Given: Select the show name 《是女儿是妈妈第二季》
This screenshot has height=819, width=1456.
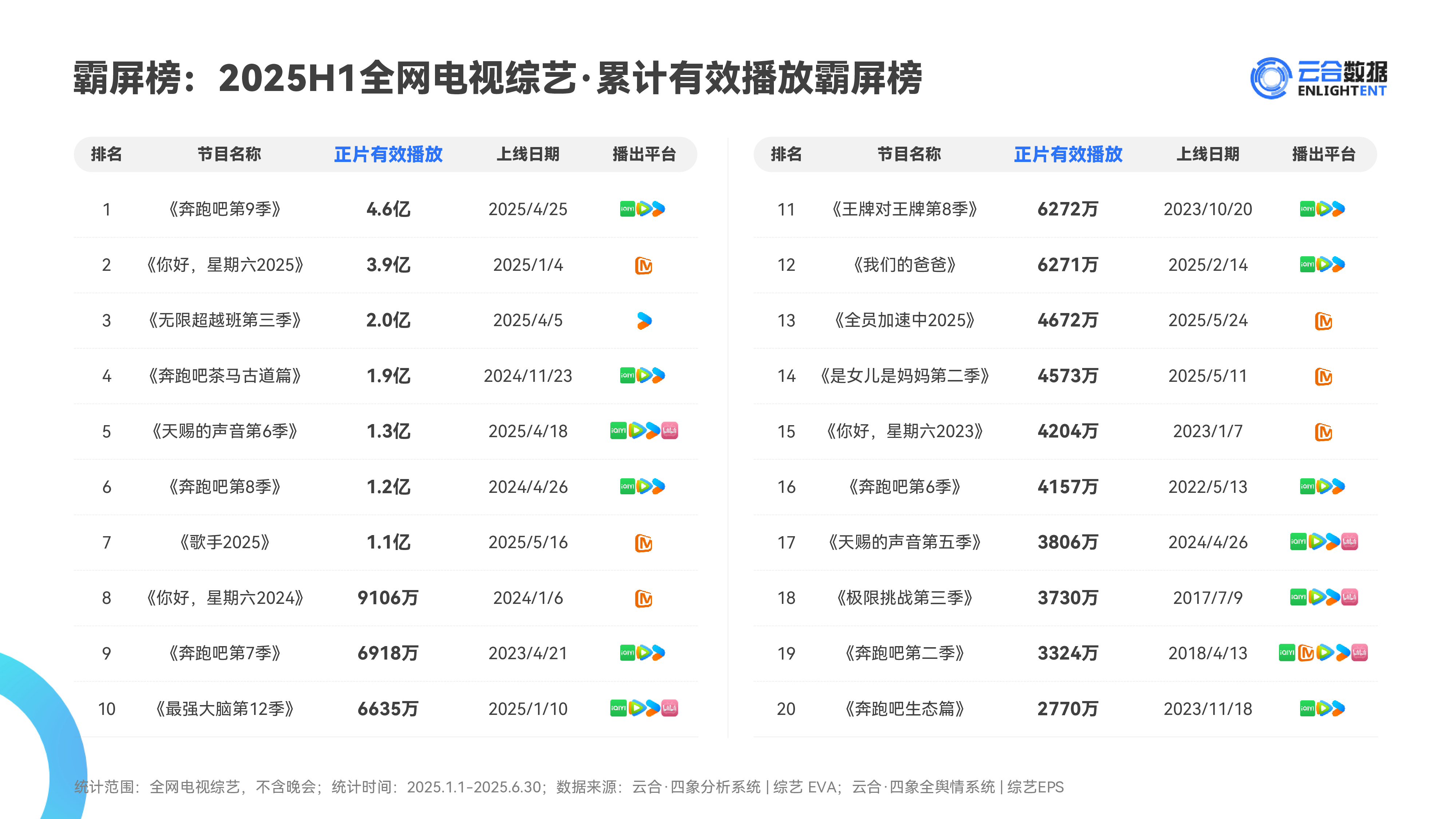Looking at the screenshot, I should pos(905,376).
